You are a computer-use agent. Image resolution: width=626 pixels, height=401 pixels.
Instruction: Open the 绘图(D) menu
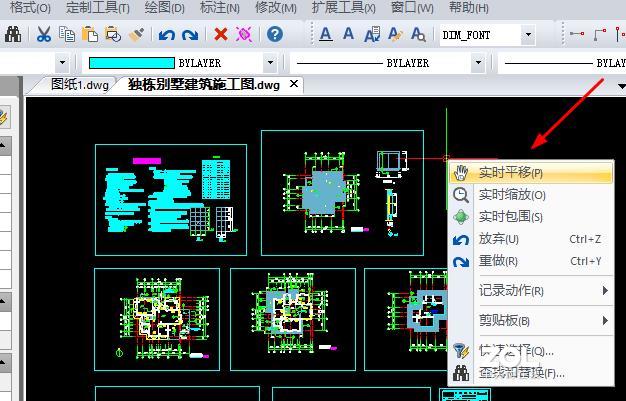click(164, 7)
